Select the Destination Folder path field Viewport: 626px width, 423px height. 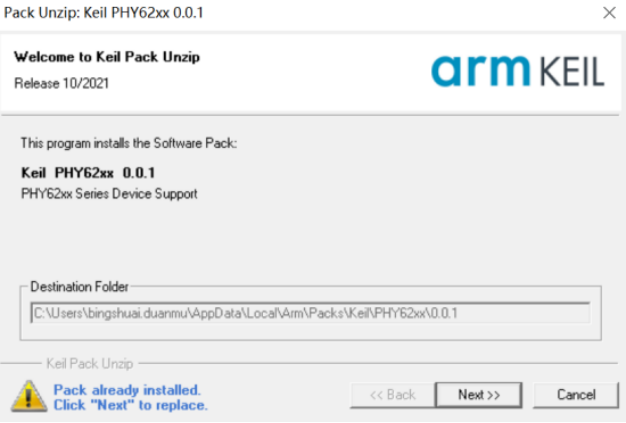[311, 313]
